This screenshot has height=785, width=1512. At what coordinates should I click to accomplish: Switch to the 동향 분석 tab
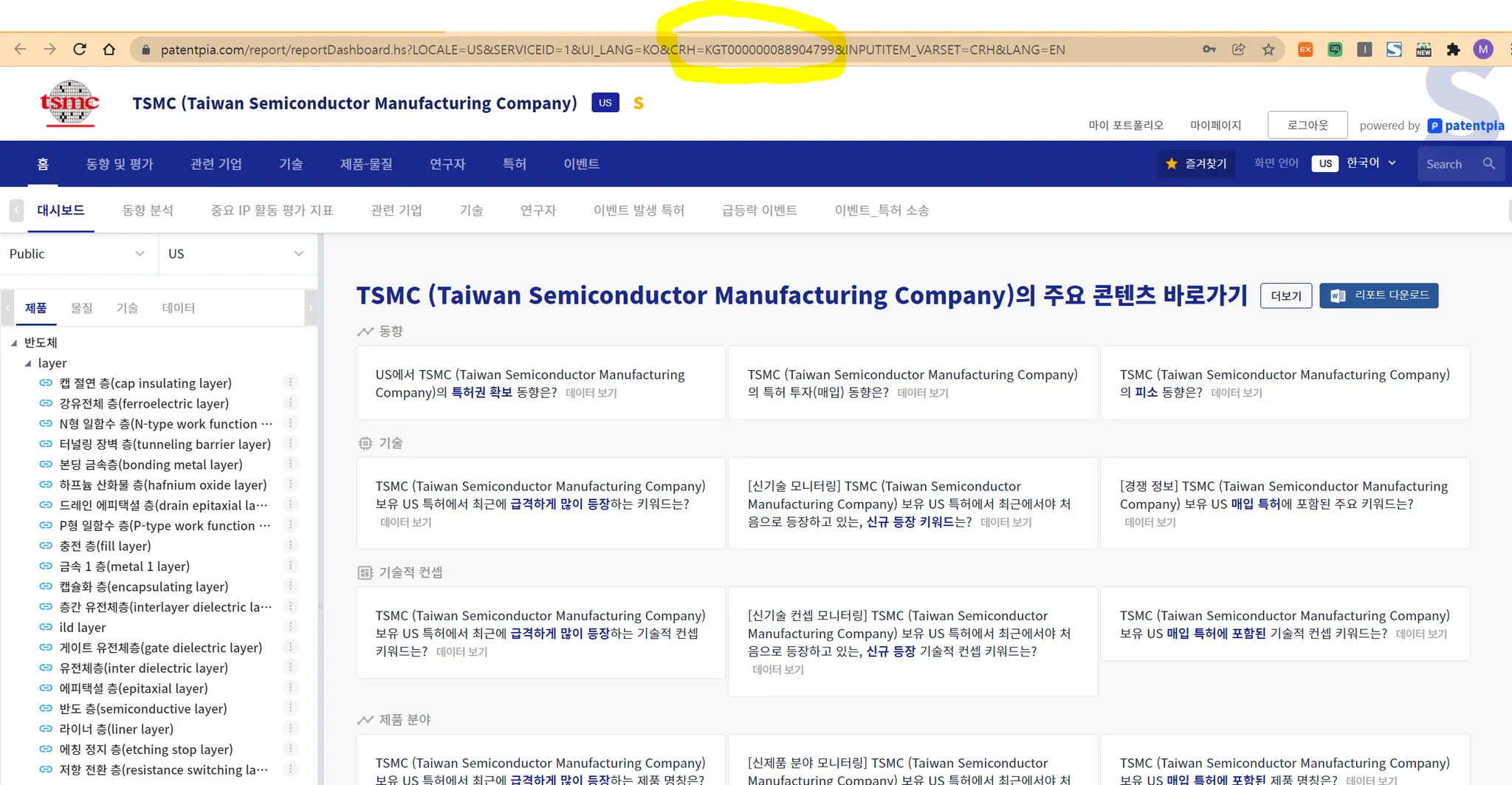point(148,210)
